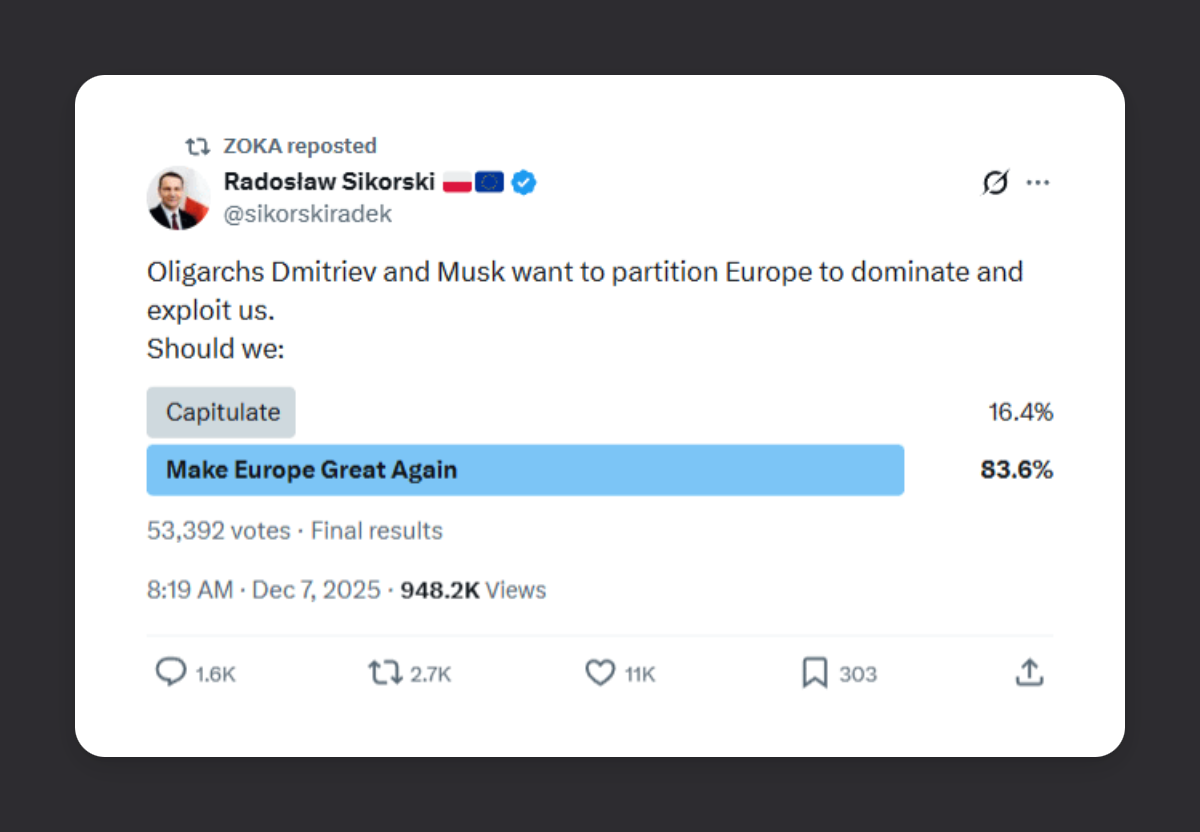The image size is (1200, 832).
Task: Open the three-dot more options menu
Action: click(1038, 183)
